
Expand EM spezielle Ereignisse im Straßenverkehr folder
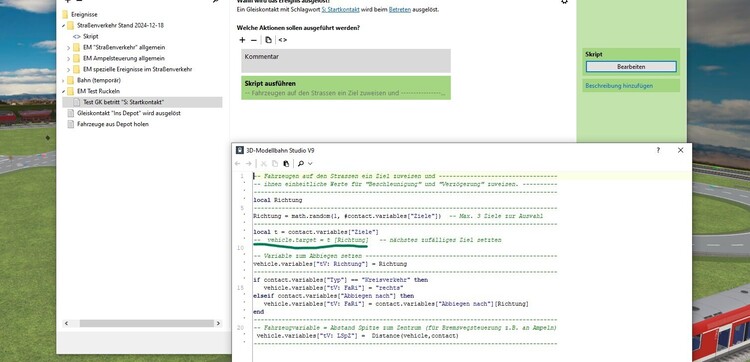pos(68,69)
